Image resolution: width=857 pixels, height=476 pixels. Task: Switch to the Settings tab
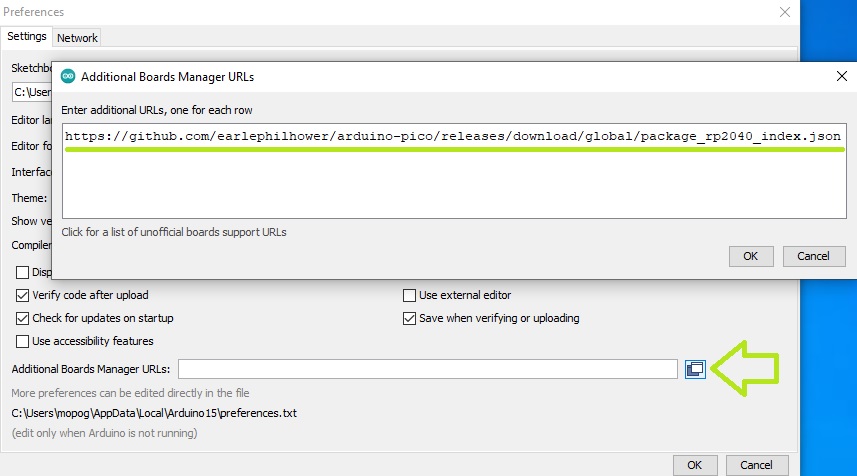click(x=27, y=37)
